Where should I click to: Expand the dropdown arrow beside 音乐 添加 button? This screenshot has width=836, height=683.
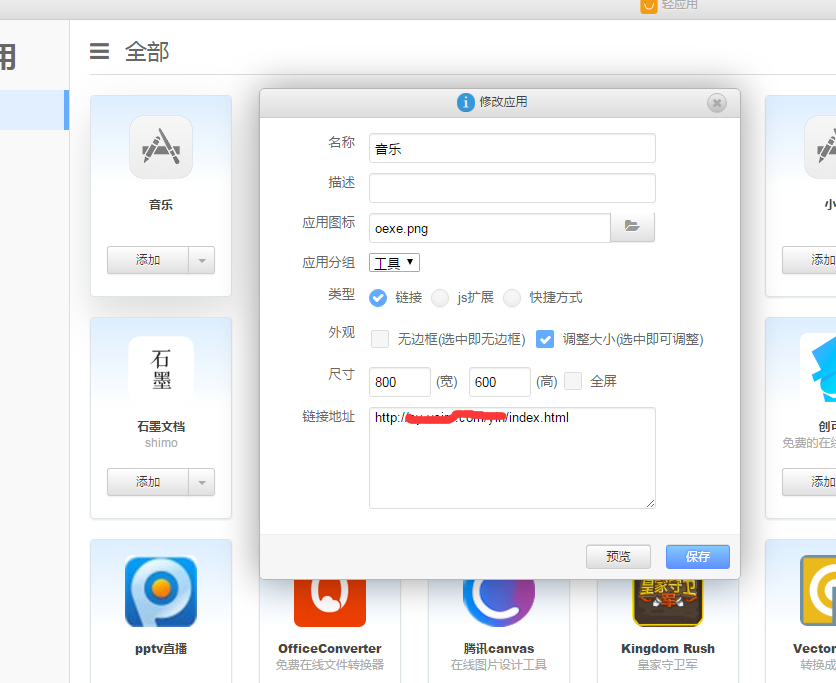point(202,260)
